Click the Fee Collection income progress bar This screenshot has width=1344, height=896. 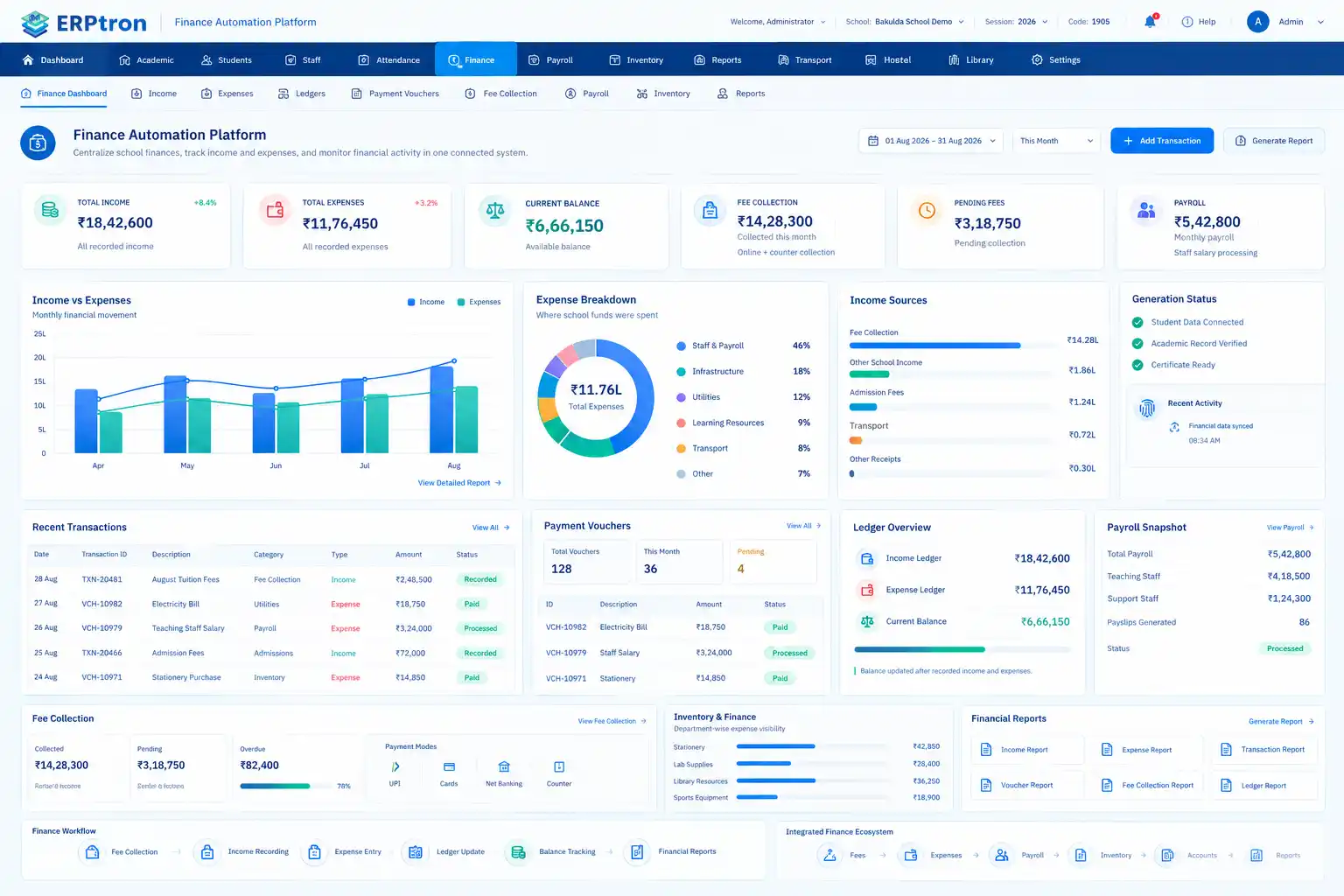point(952,346)
